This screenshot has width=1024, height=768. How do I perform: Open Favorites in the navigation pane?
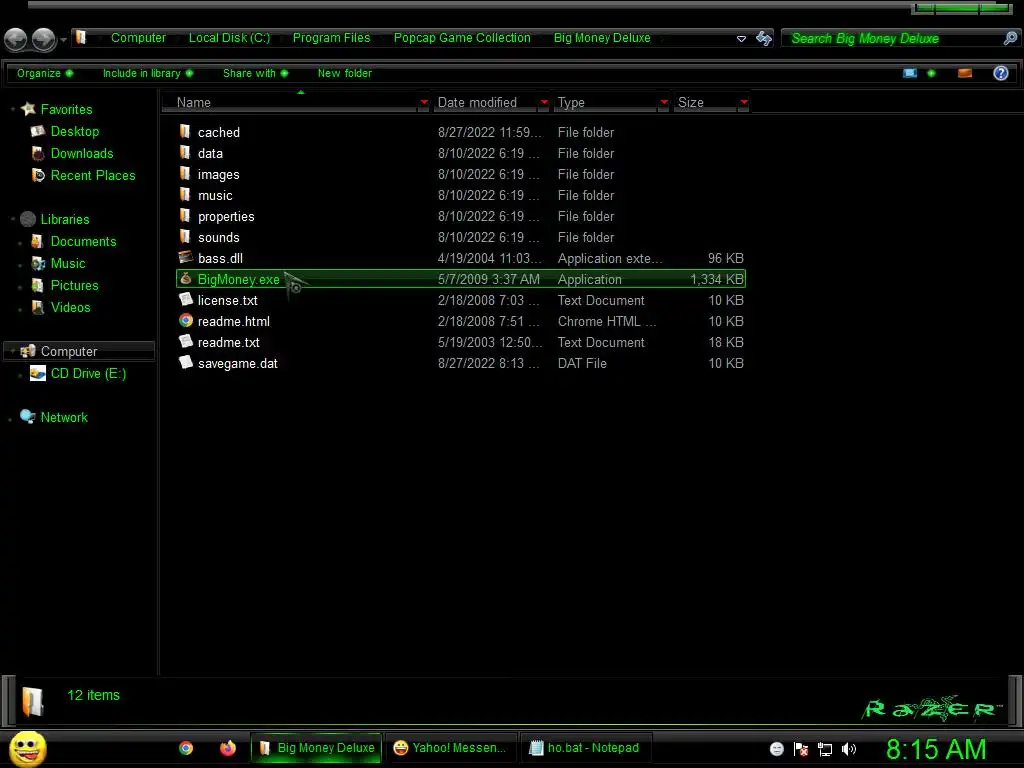click(x=66, y=109)
